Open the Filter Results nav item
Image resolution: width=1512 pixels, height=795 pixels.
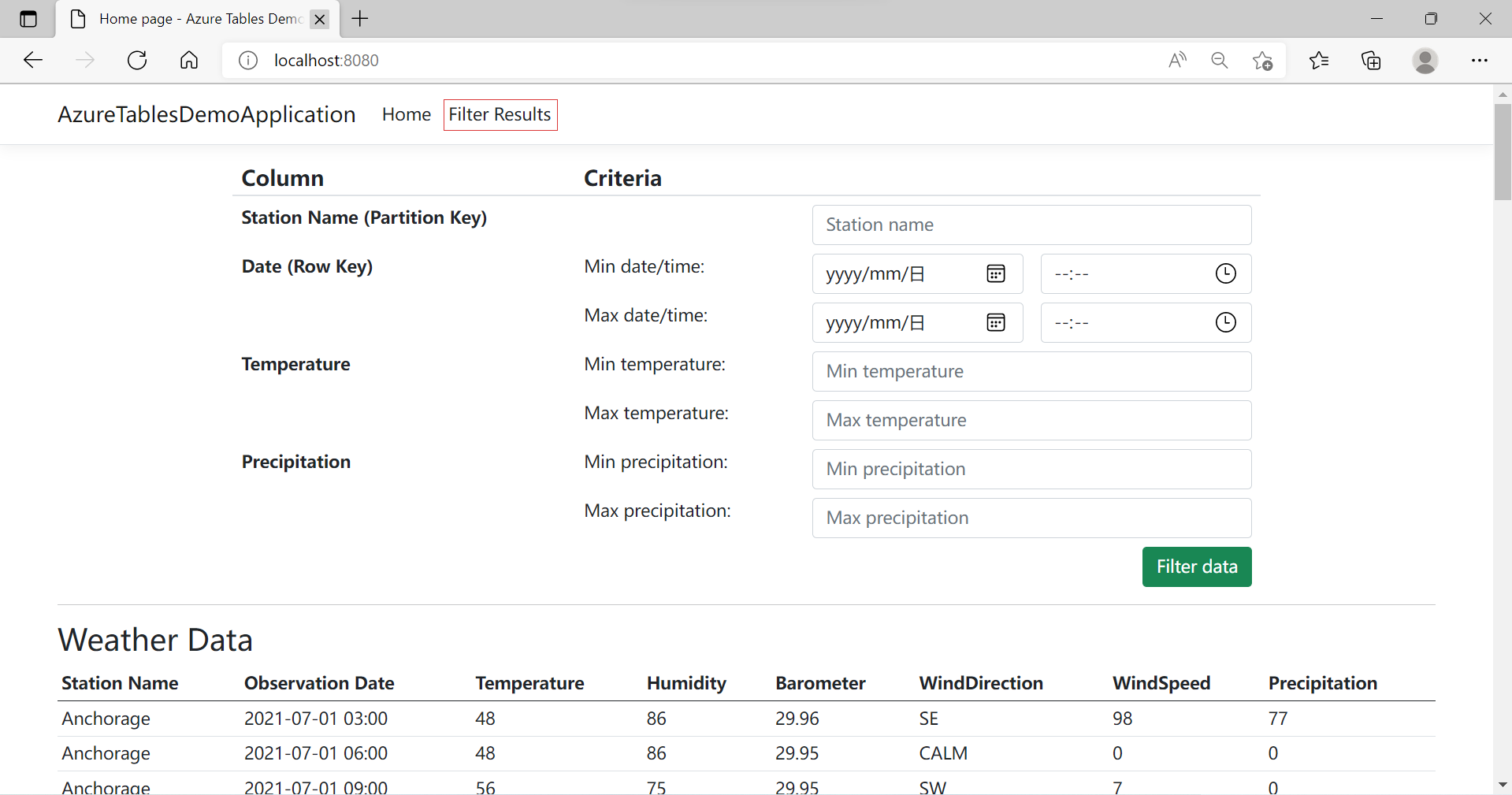[x=500, y=115]
